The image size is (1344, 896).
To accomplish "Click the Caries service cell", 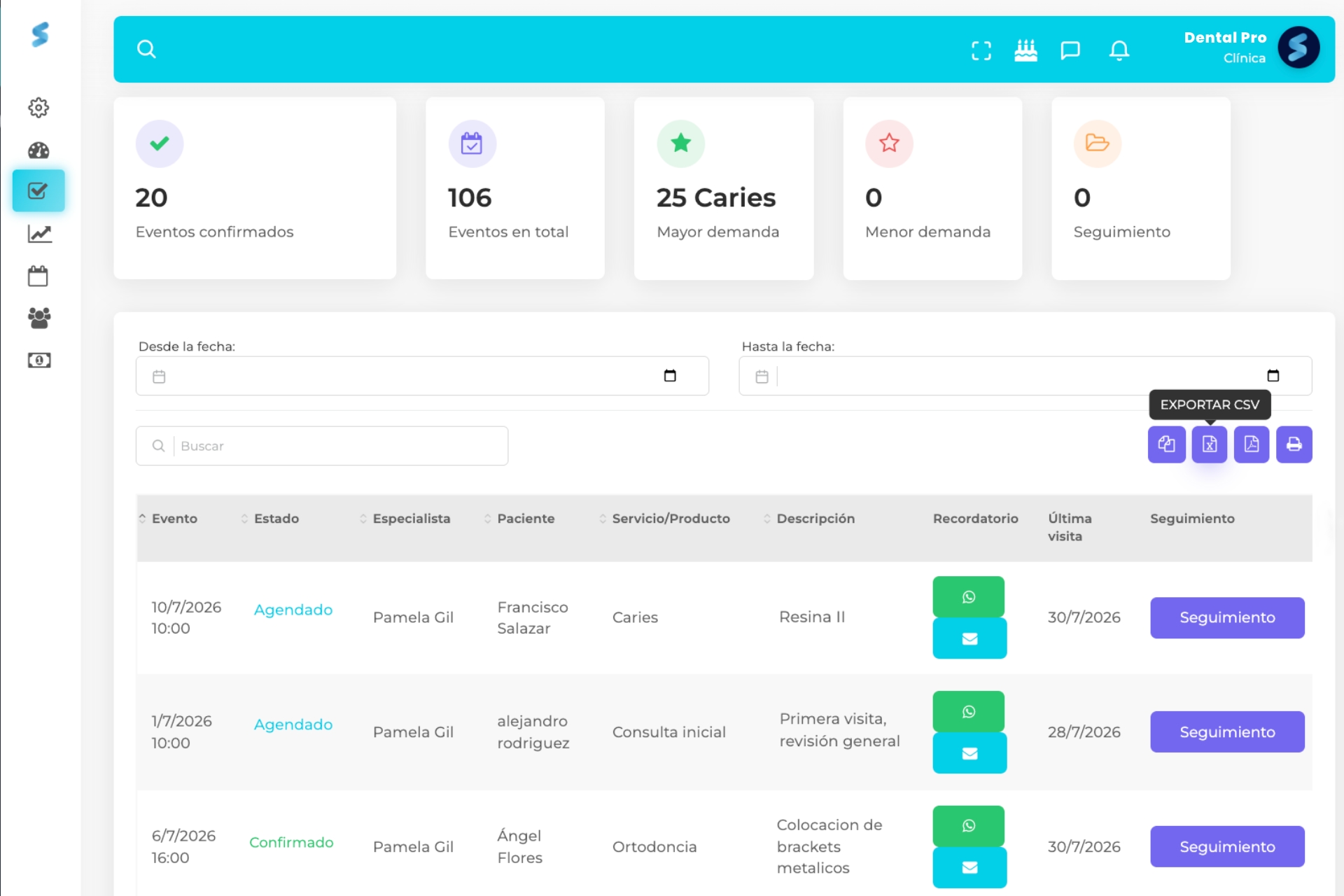I will pyautogui.click(x=635, y=617).
